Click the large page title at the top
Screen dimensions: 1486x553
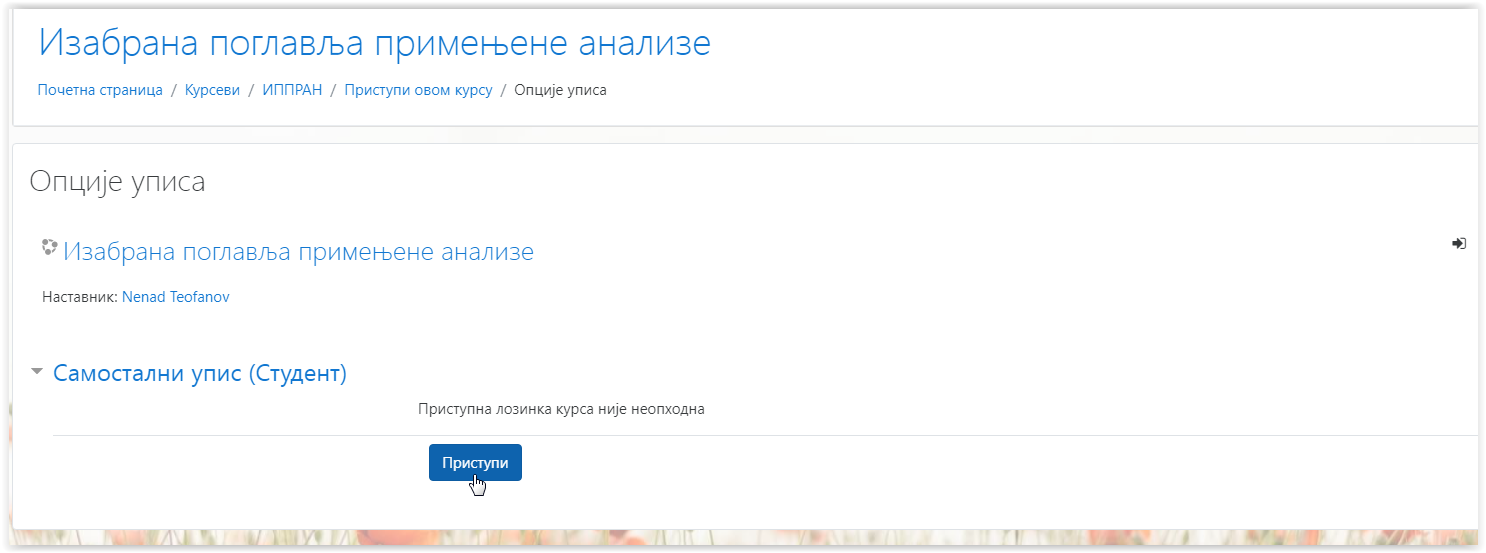(375, 43)
